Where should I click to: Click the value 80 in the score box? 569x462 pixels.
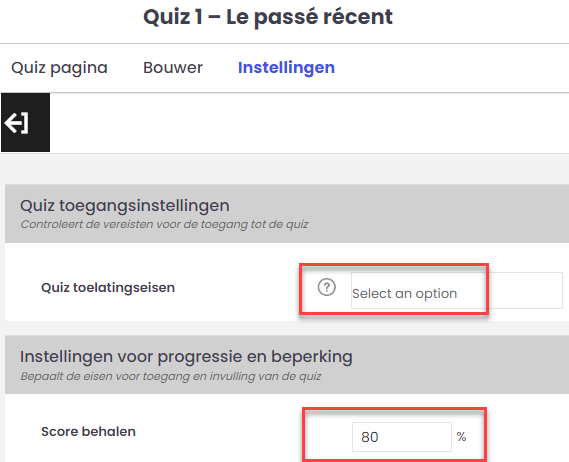tap(370, 437)
